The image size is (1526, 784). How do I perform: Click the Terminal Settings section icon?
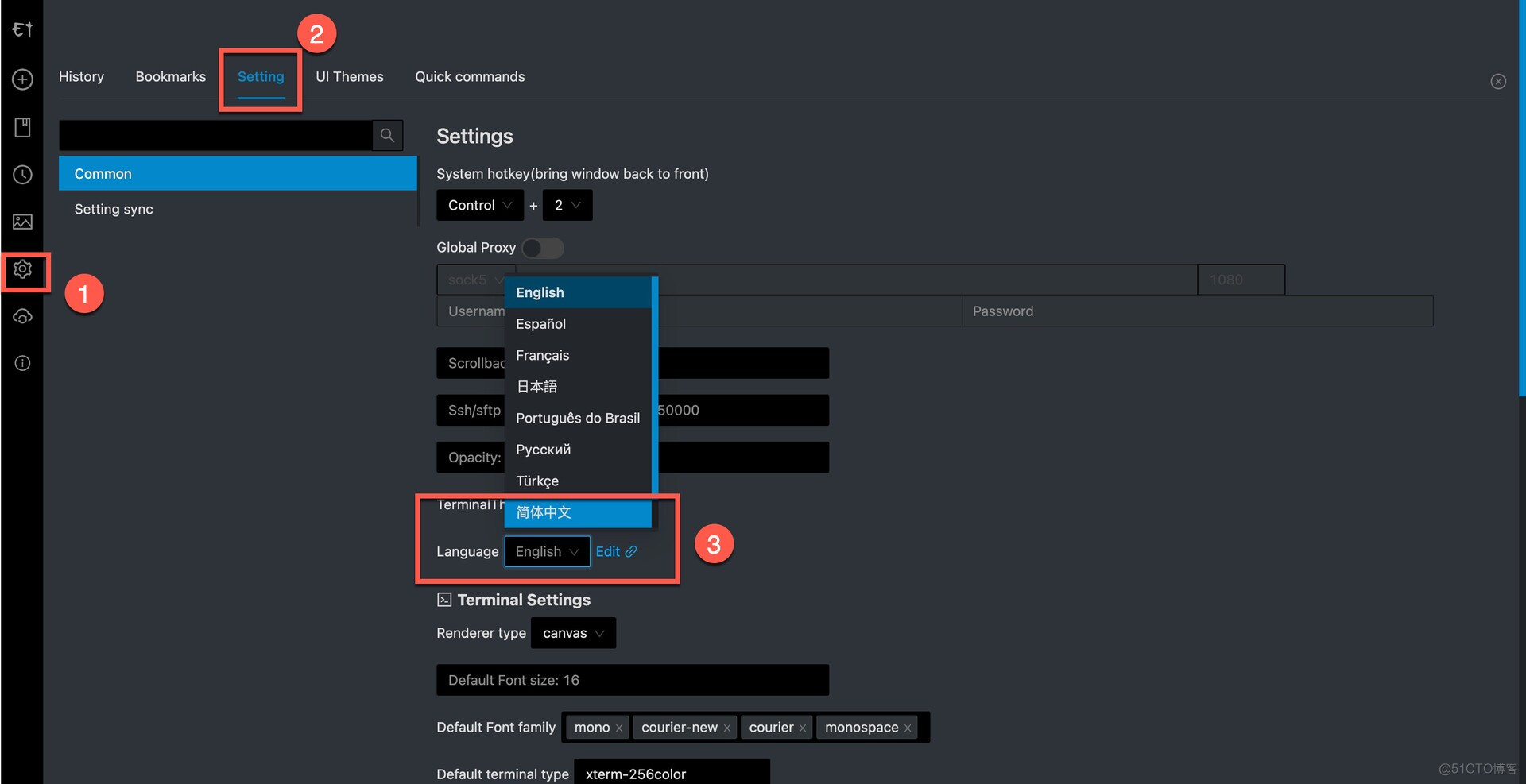tap(444, 600)
